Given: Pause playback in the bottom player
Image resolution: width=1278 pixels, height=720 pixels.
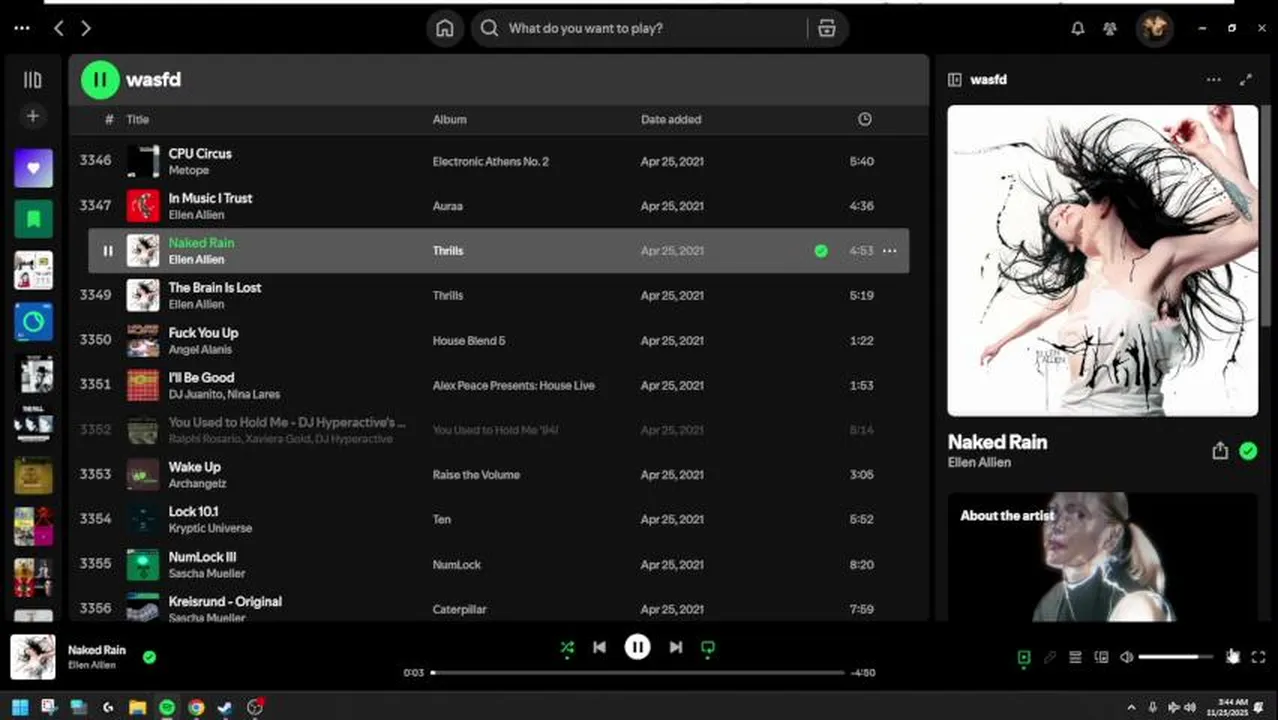Looking at the screenshot, I should [x=637, y=648].
